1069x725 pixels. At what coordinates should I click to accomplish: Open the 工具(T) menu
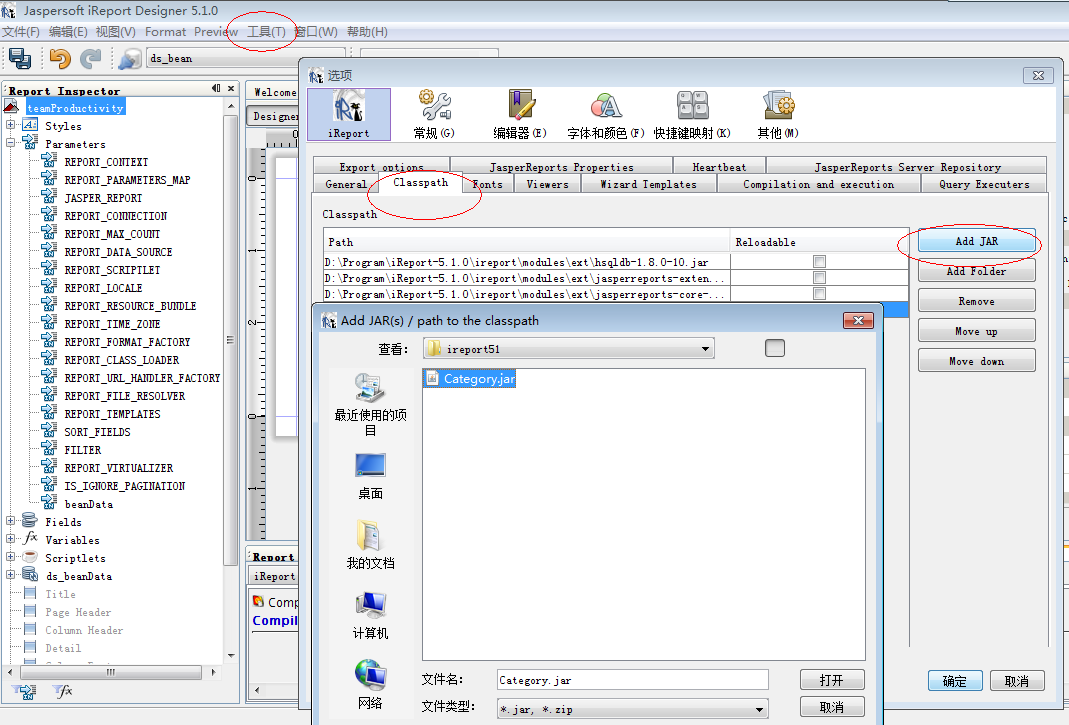(267, 32)
